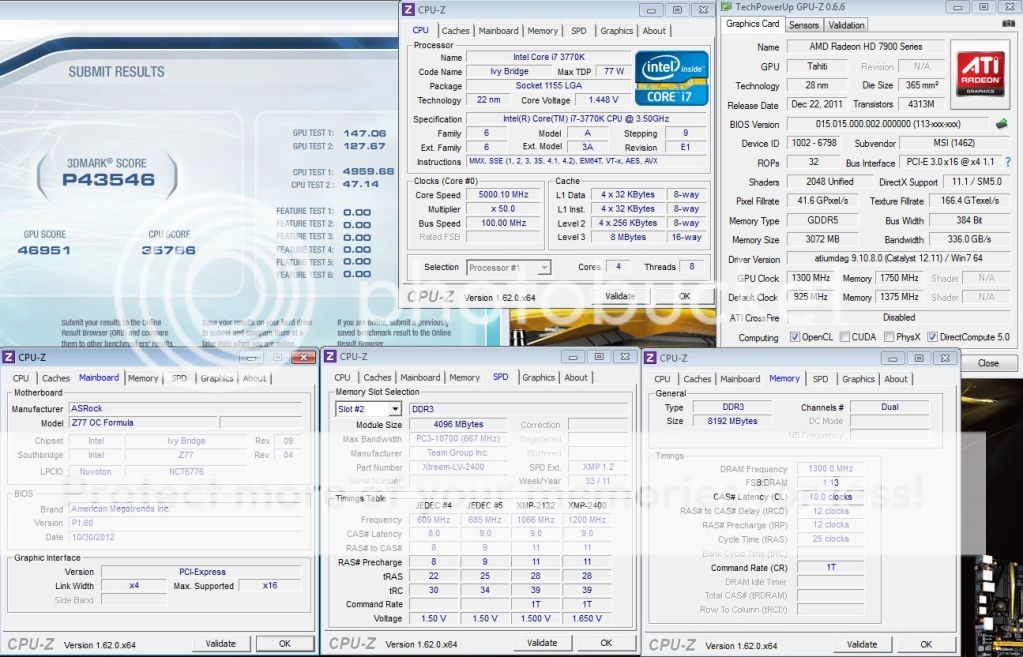Click the Intel Core i7 logo badge
The image size is (1023, 657).
tap(674, 78)
